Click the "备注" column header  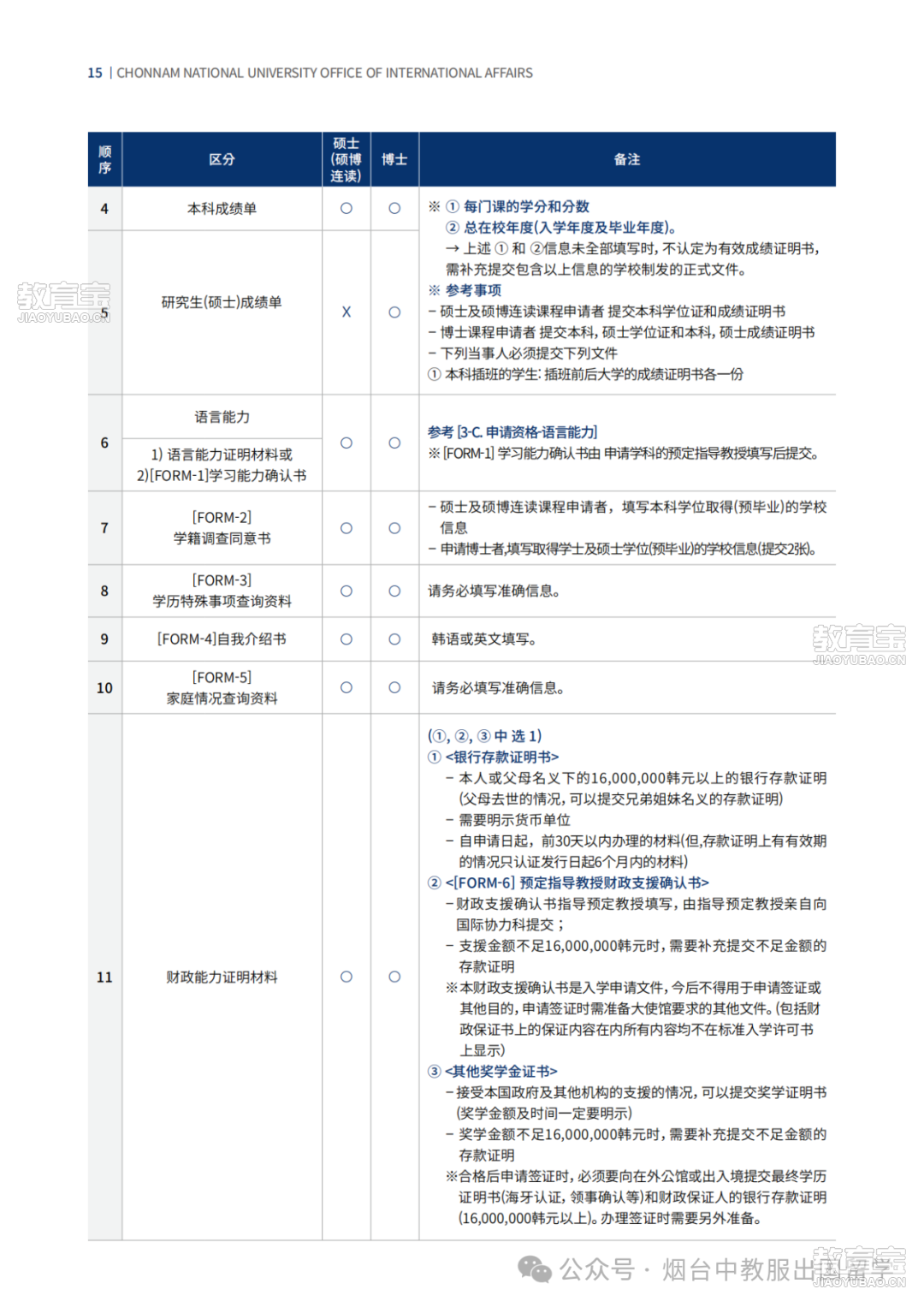627,159
